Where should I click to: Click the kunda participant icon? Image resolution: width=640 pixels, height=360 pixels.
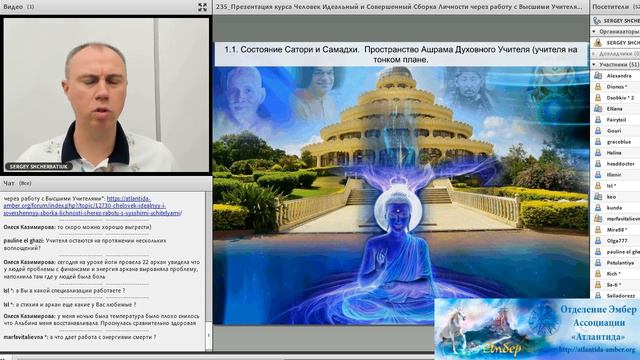598,208
